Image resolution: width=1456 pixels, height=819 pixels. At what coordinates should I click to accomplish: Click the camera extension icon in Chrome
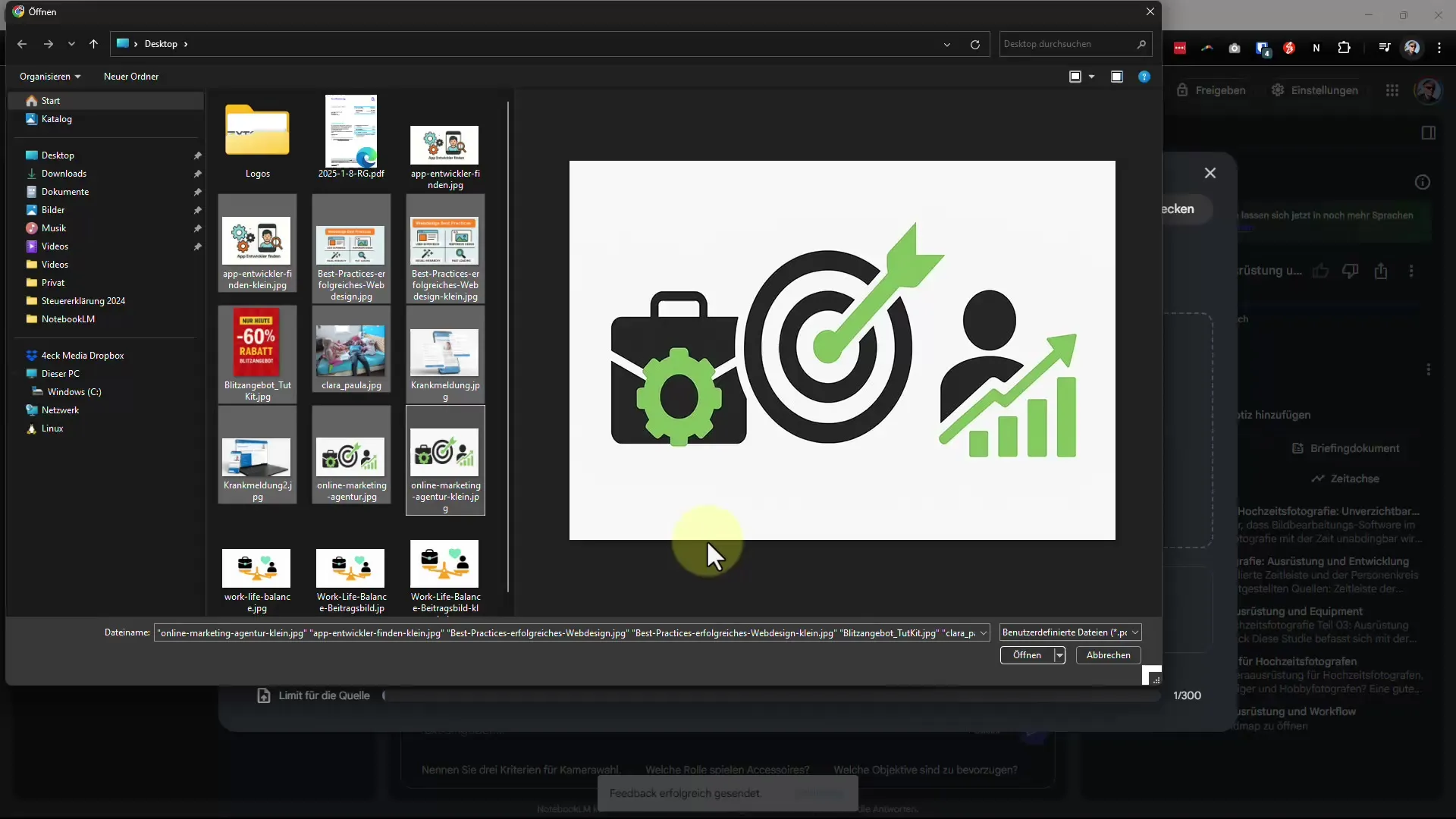[x=1235, y=48]
